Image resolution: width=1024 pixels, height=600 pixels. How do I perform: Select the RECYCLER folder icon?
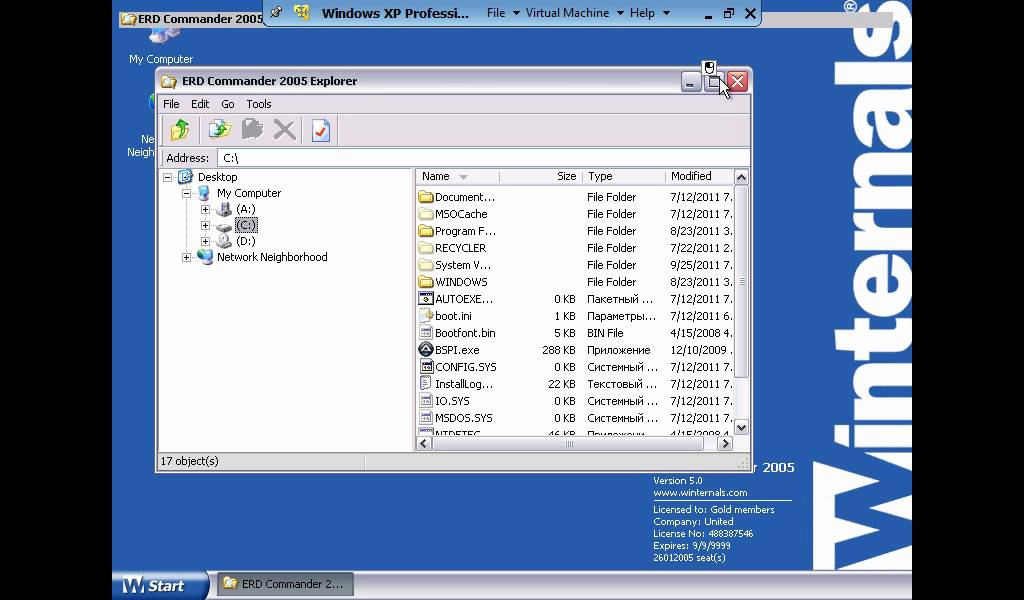point(426,248)
